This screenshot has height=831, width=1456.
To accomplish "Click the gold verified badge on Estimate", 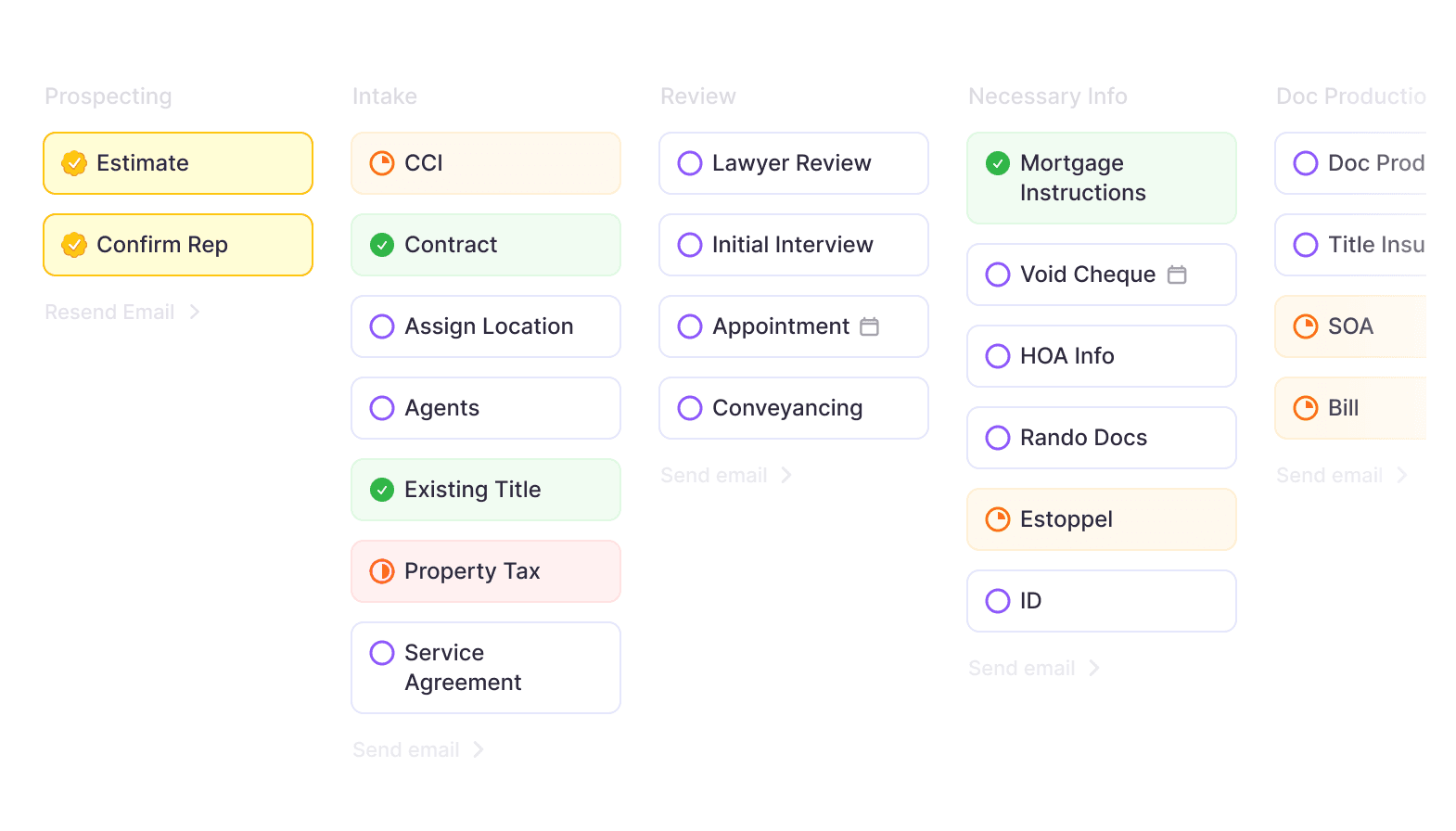I will pyautogui.click(x=74, y=163).
